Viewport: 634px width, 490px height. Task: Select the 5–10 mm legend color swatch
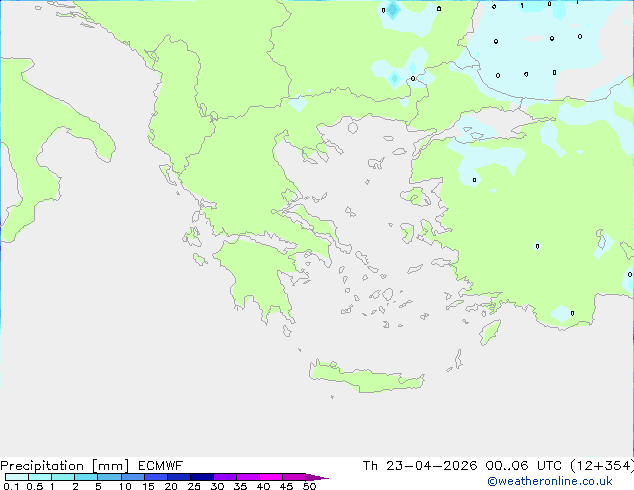click(x=109, y=477)
